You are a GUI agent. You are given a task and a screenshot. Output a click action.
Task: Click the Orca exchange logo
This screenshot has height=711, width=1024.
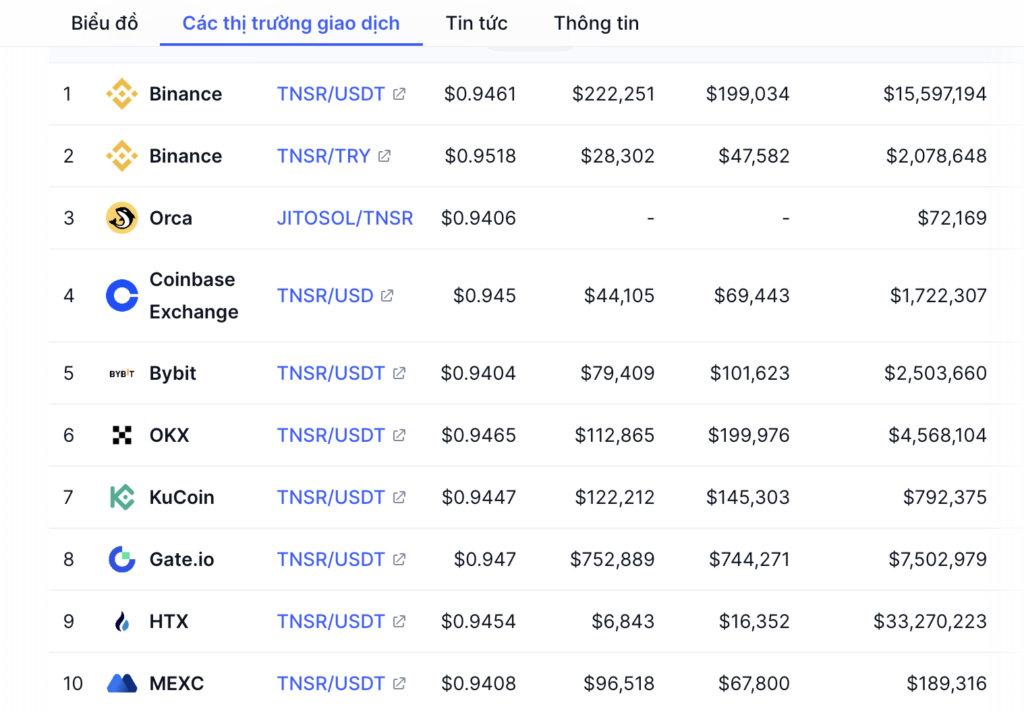121,218
